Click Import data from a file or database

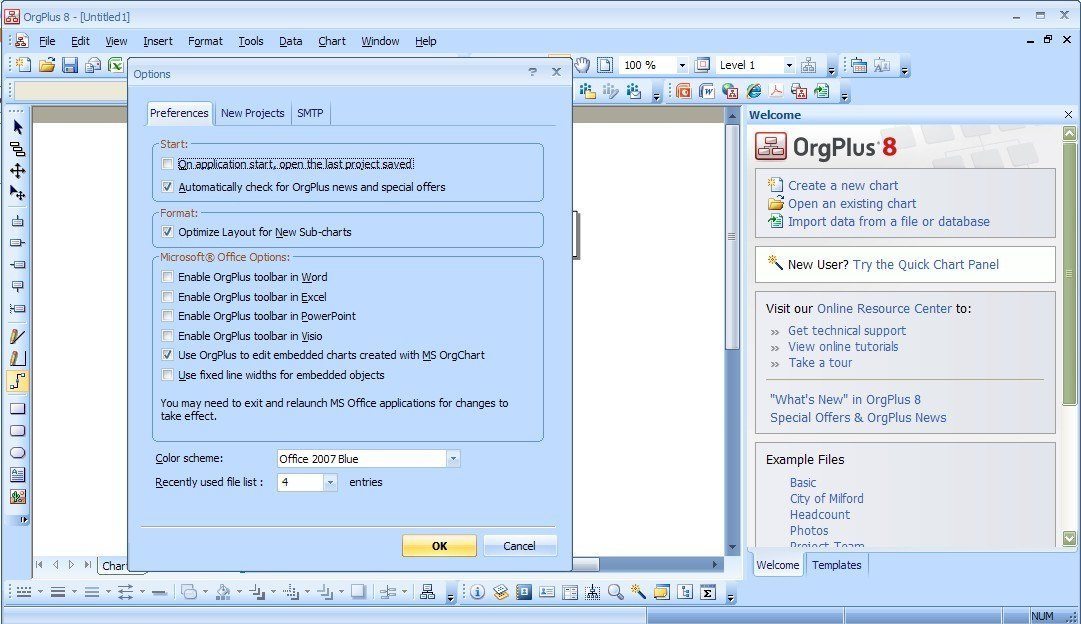[x=889, y=221]
